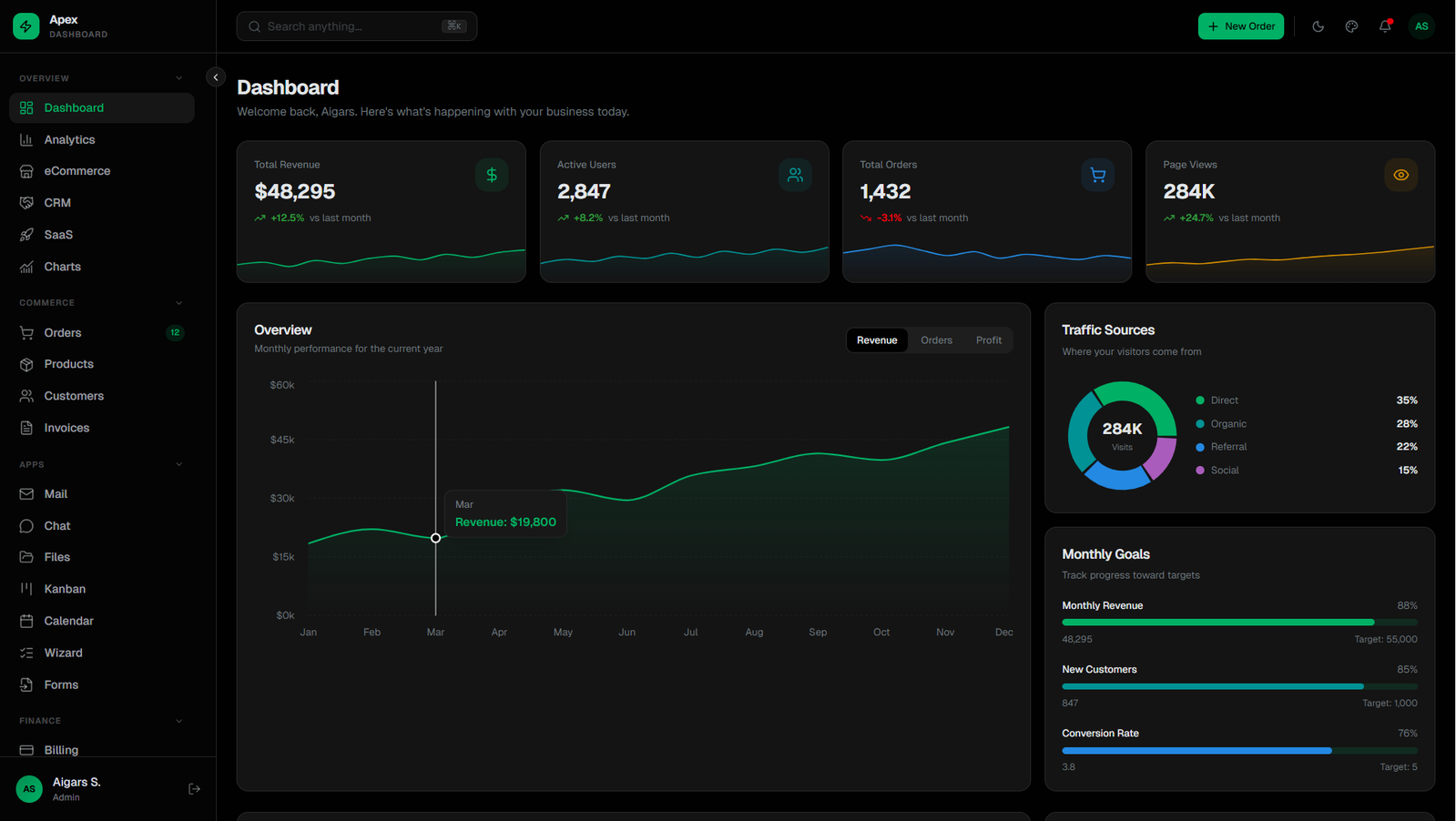Click the Mail envelope icon

point(26,493)
